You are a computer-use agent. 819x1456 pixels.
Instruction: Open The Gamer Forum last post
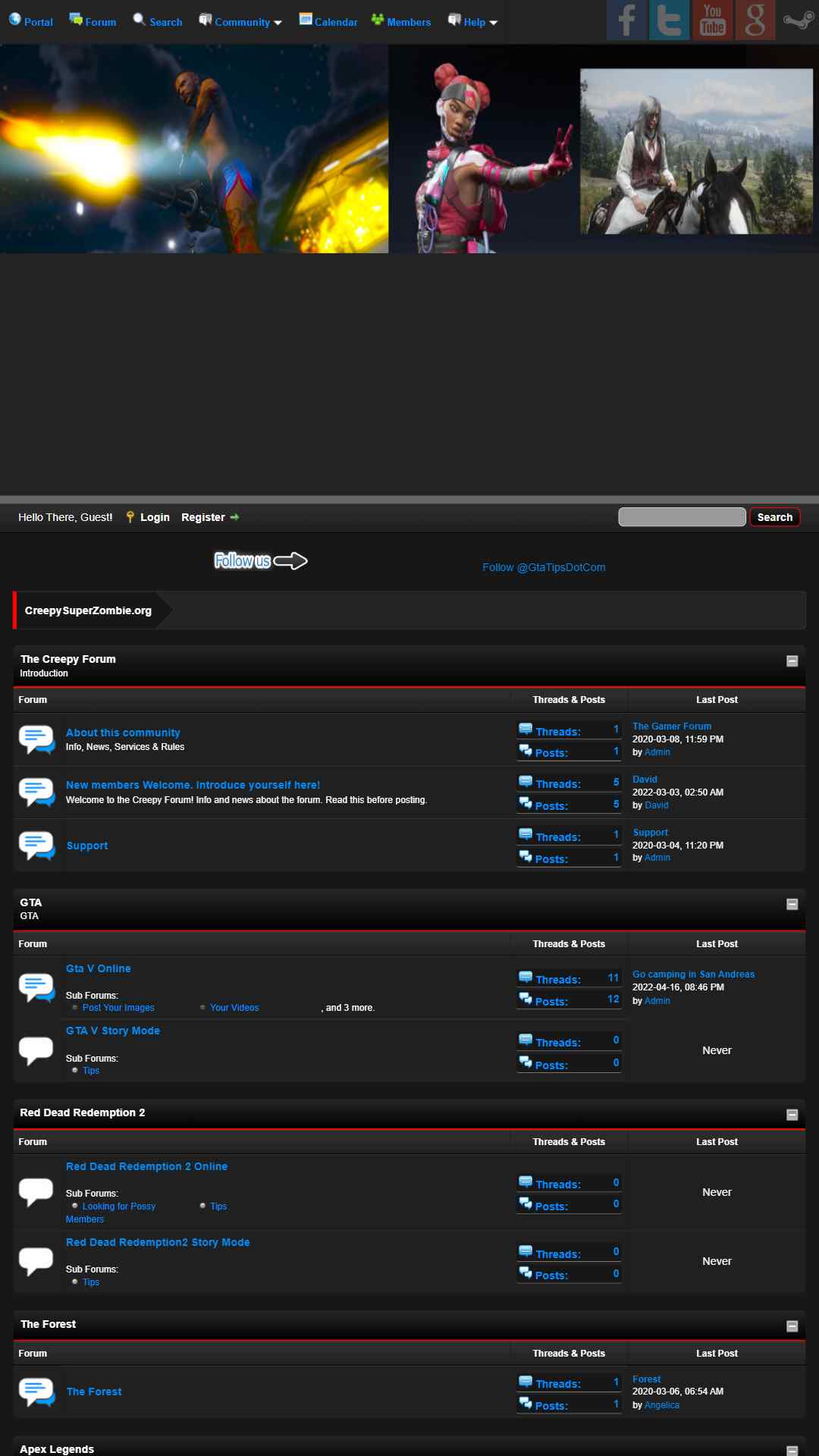672,726
